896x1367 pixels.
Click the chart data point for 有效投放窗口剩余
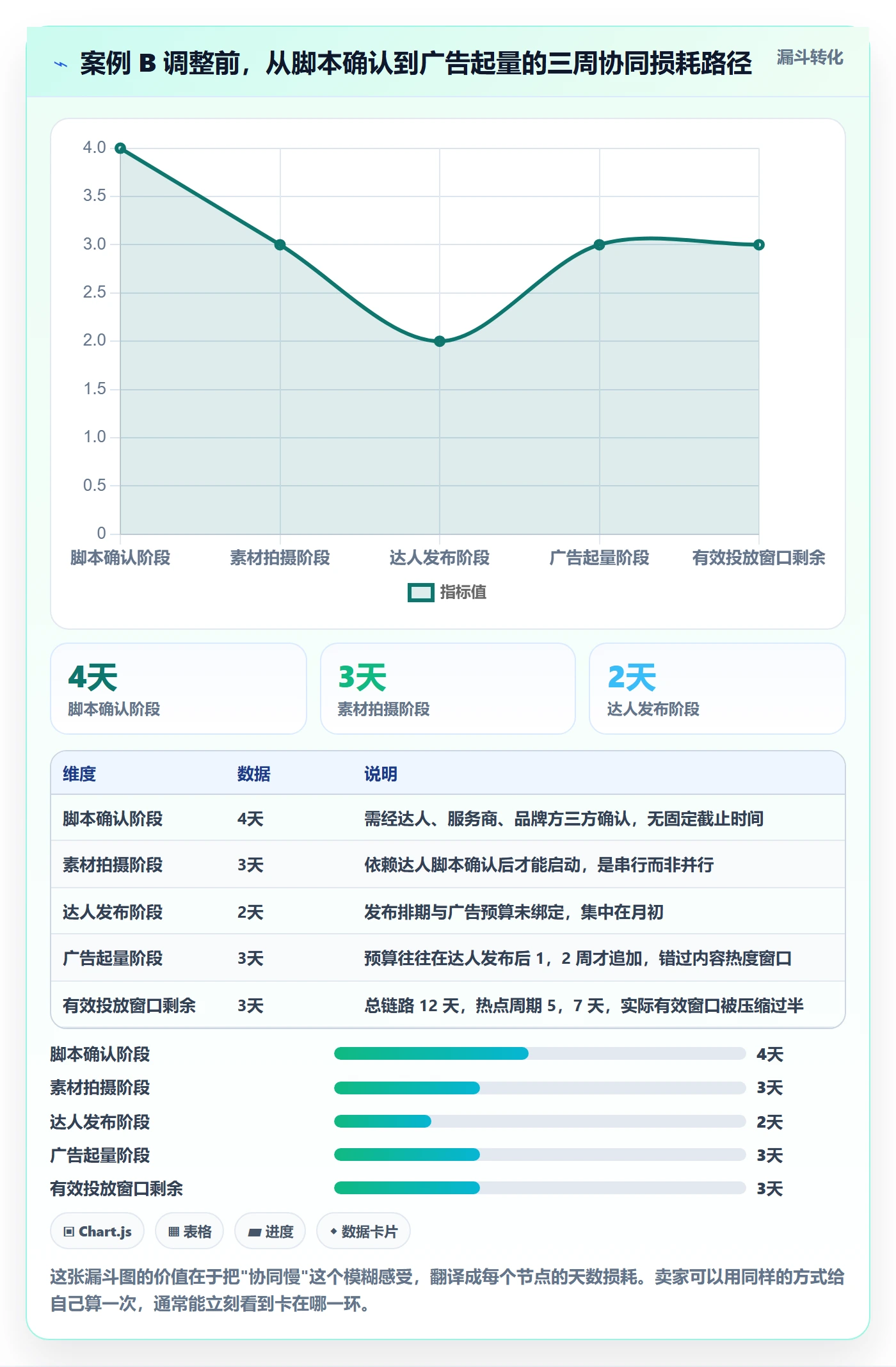(x=759, y=244)
